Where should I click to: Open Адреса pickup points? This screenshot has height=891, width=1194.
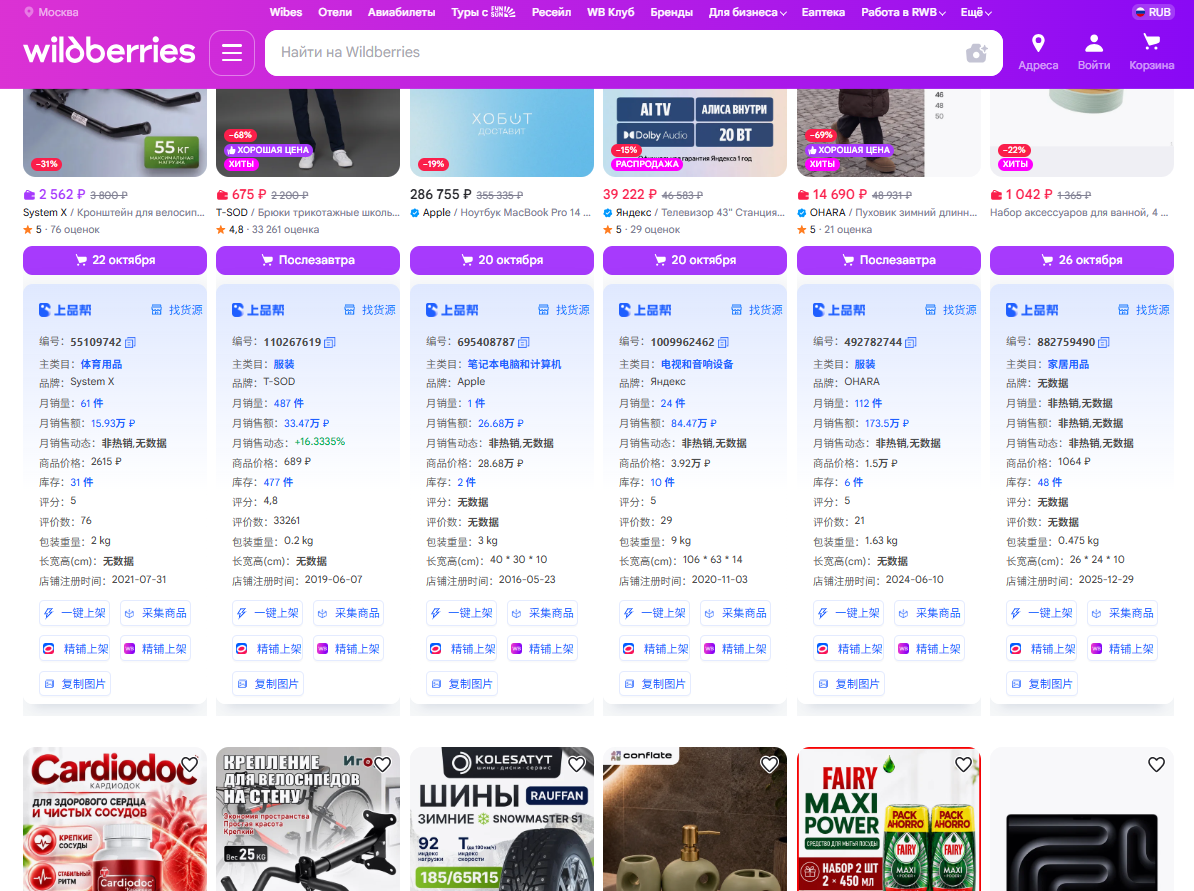[1038, 52]
